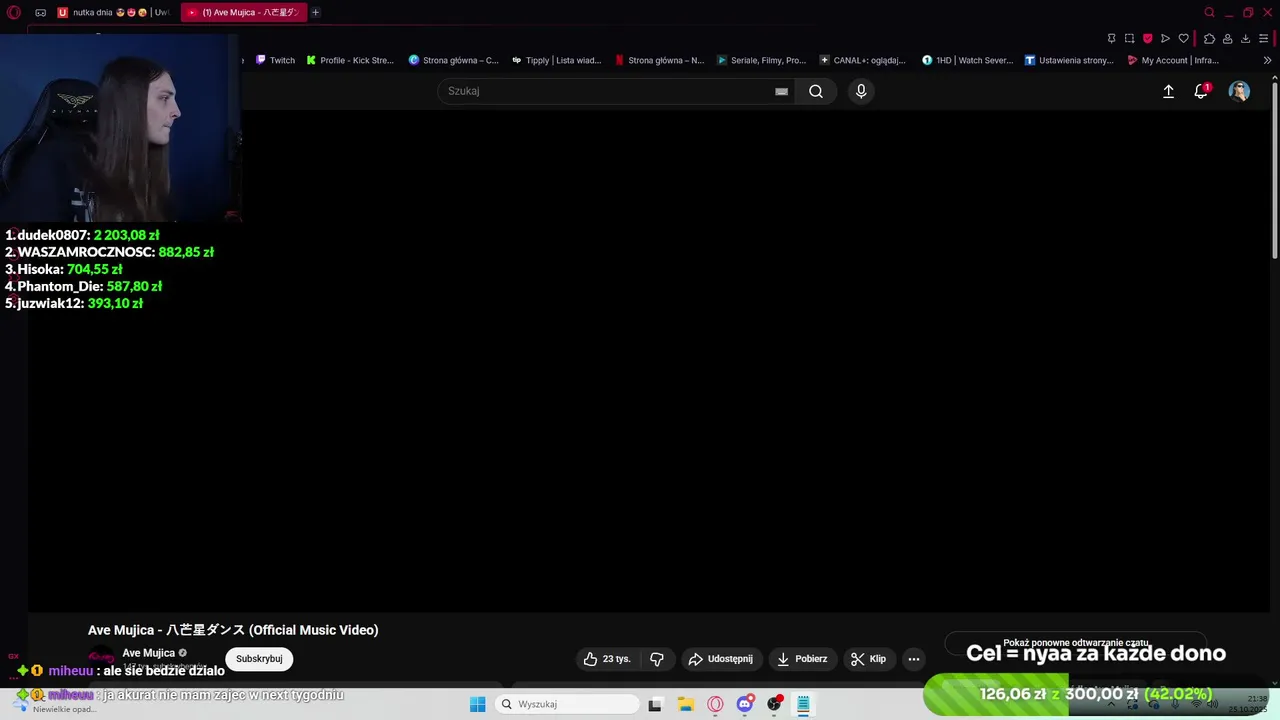Open Task View on the taskbar

click(x=655, y=704)
